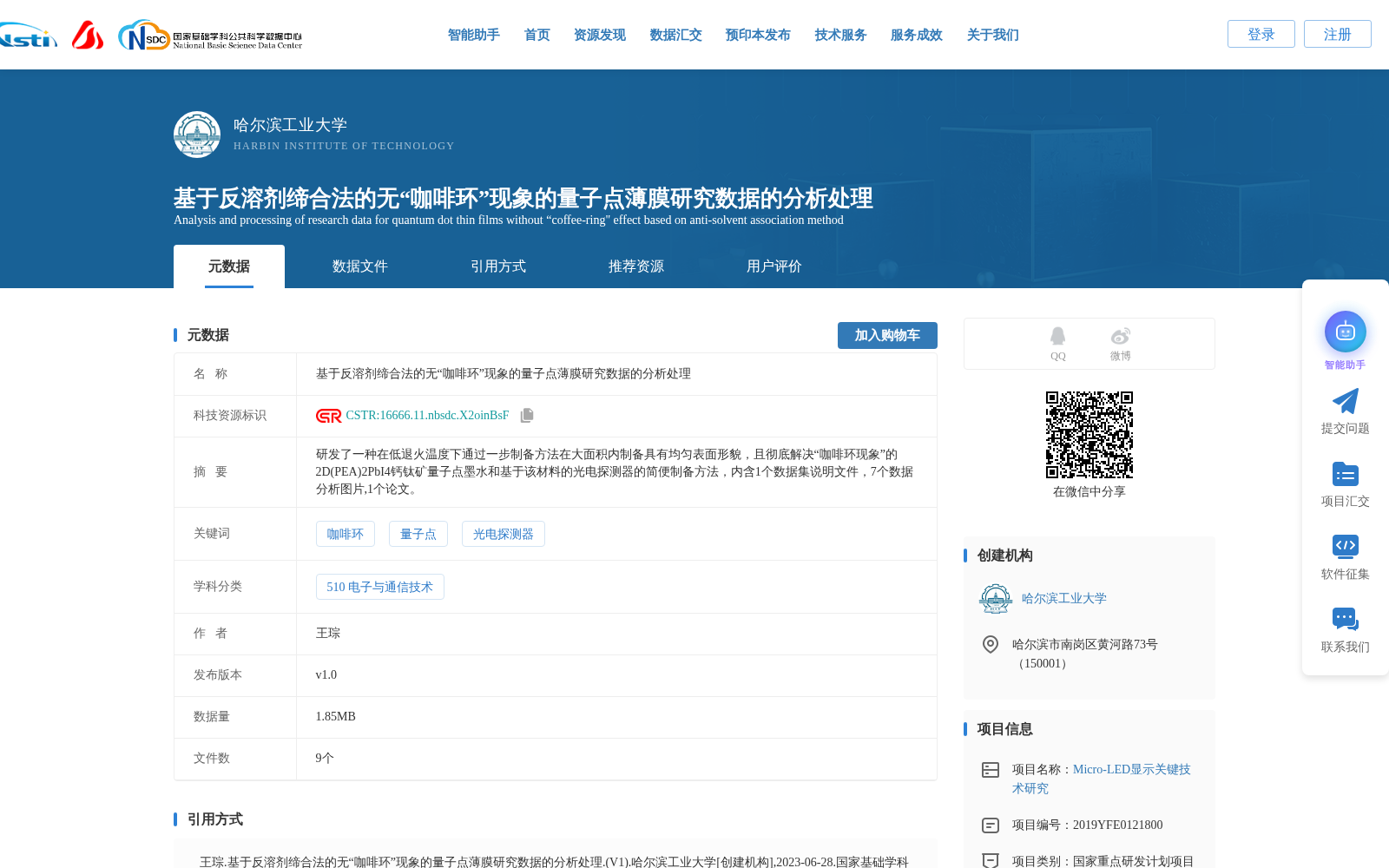
Task: Click the version value v1.0
Action: pos(326,675)
